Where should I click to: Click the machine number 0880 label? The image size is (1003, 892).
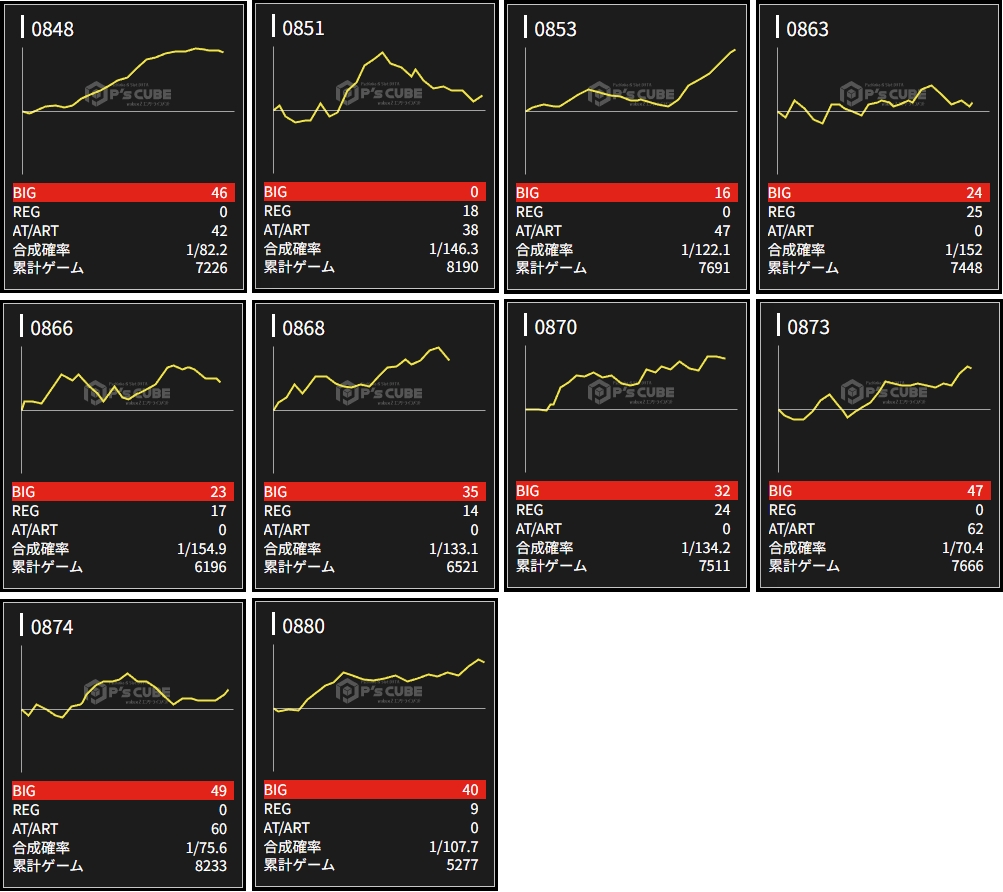[303, 626]
